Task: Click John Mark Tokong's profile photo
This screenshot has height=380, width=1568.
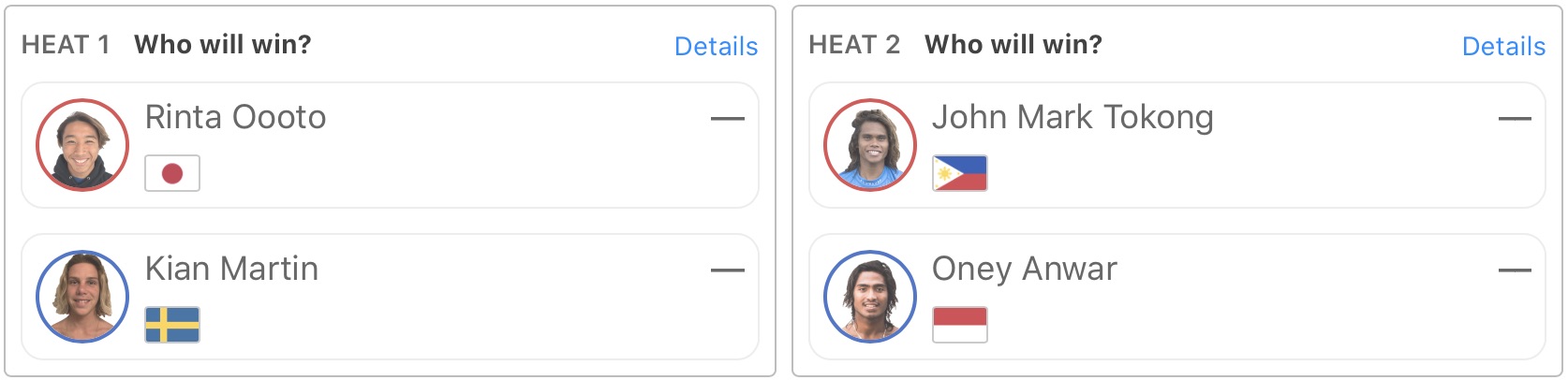Action: [x=870, y=145]
